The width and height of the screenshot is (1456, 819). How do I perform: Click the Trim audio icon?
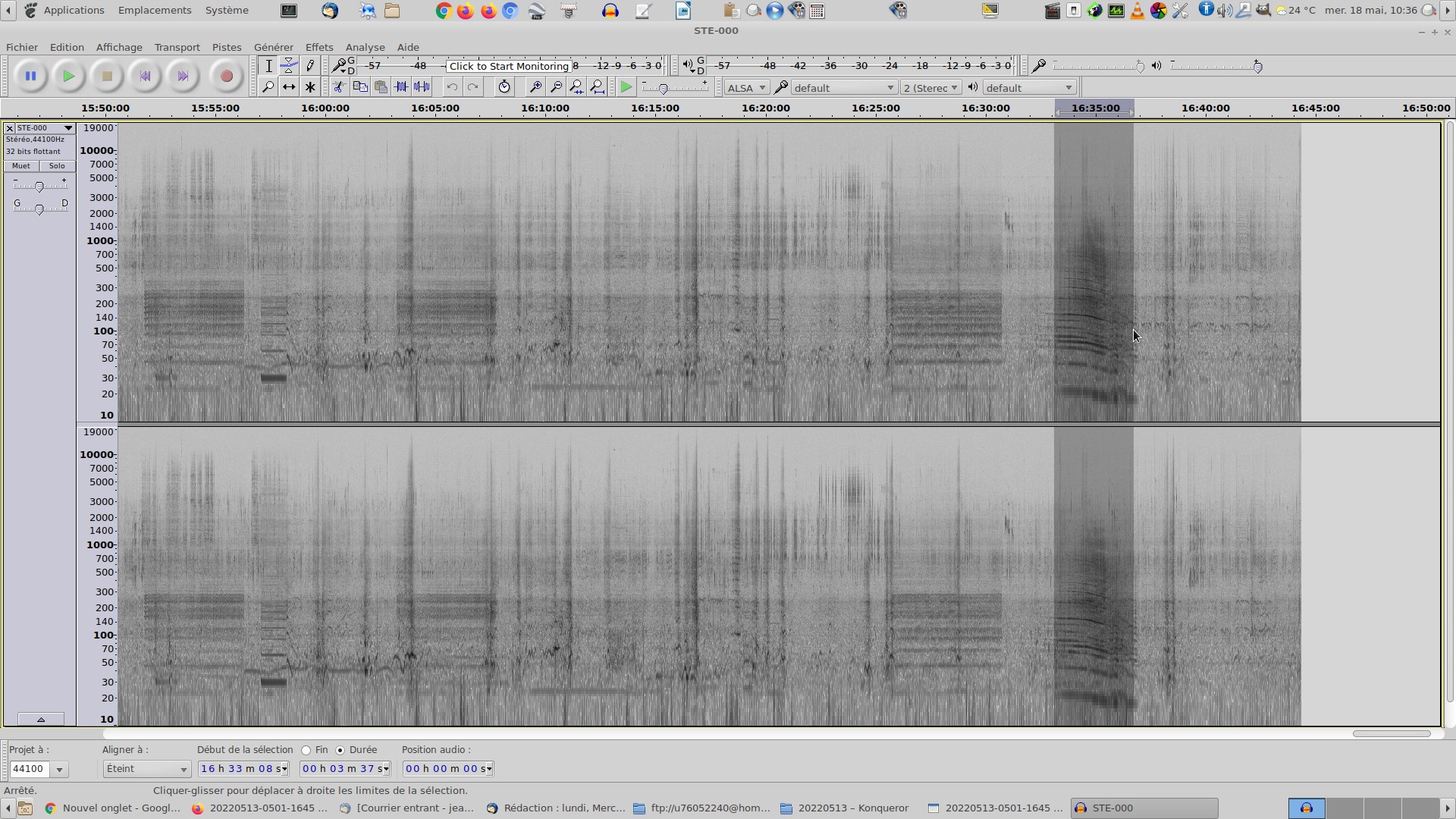(401, 87)
